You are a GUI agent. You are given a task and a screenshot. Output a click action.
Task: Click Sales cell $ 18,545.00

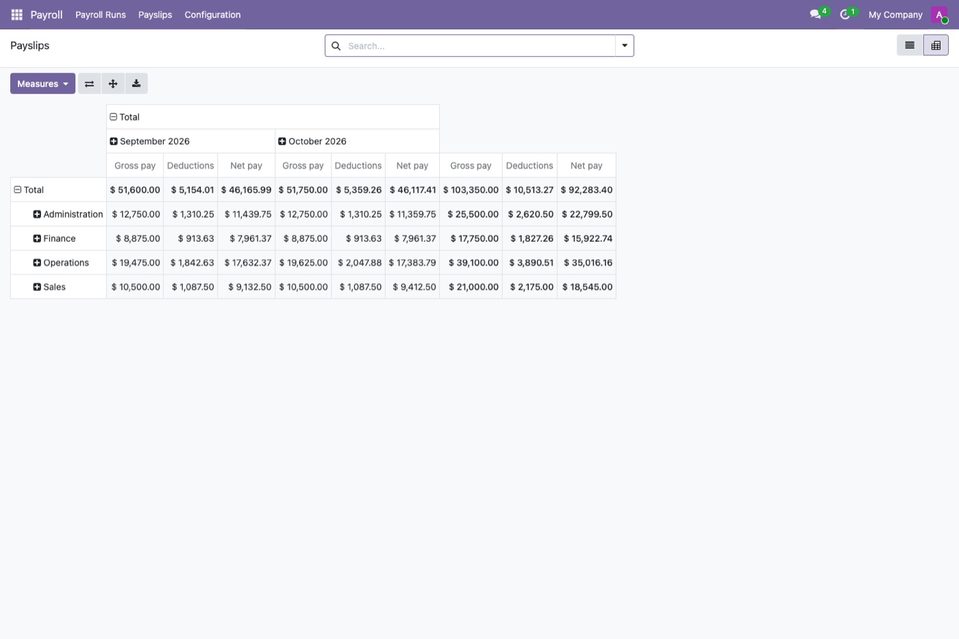pos(587,287)
